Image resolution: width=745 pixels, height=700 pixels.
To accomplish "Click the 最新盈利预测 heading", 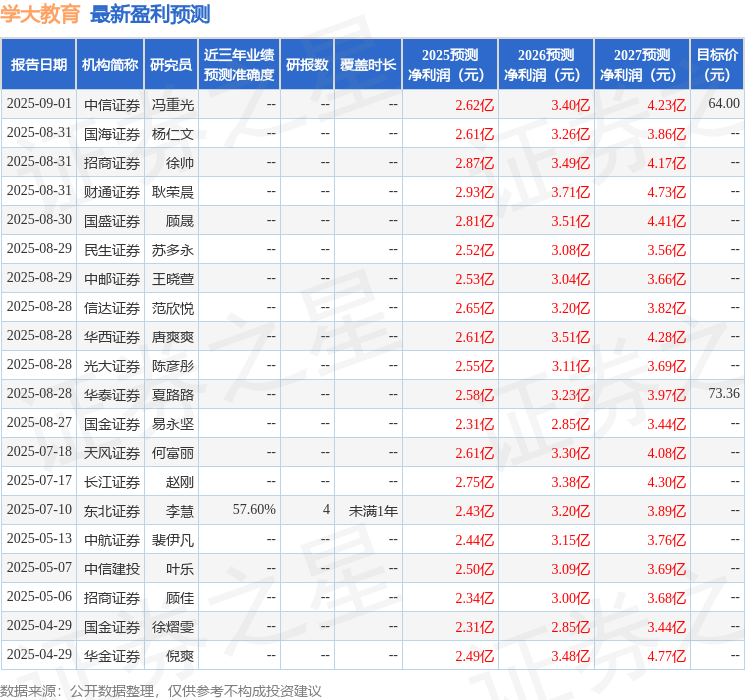I will [150, 15].
